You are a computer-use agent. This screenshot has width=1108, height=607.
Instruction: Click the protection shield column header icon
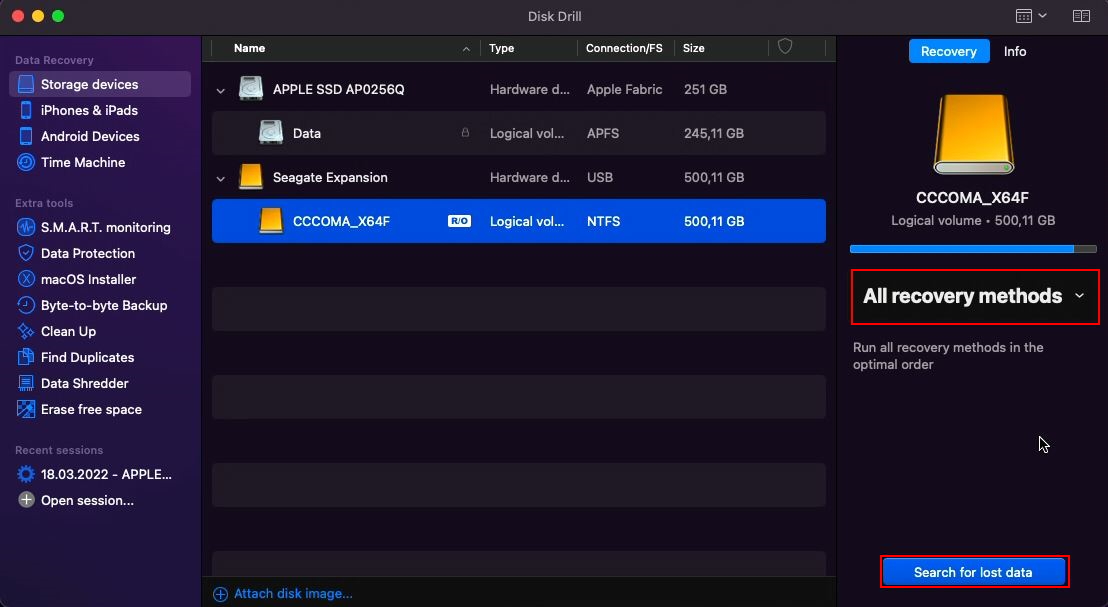785,47
